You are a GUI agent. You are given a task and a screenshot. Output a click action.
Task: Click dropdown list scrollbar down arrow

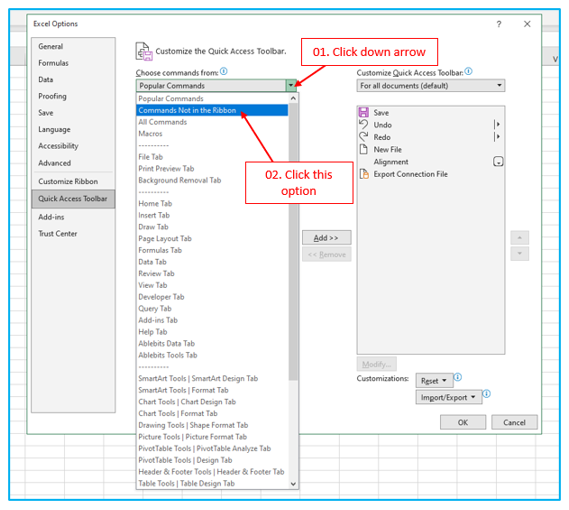[293, 484]
